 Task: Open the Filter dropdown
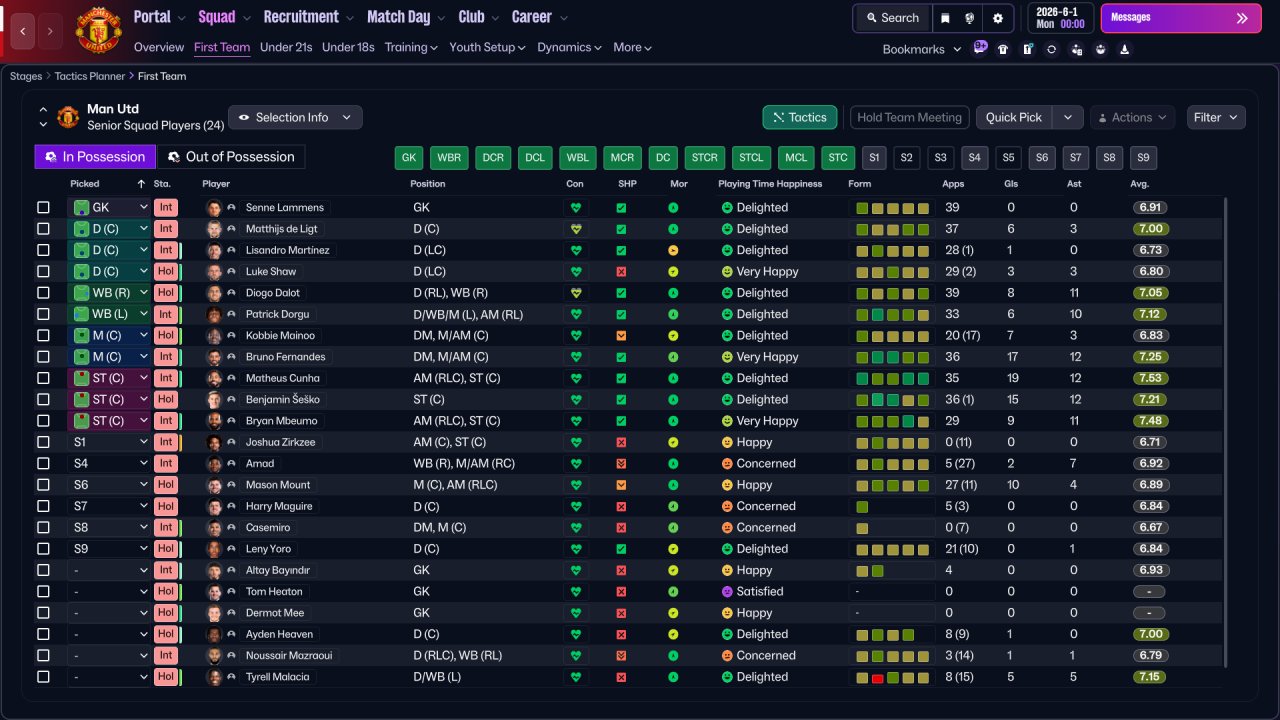1216,117
